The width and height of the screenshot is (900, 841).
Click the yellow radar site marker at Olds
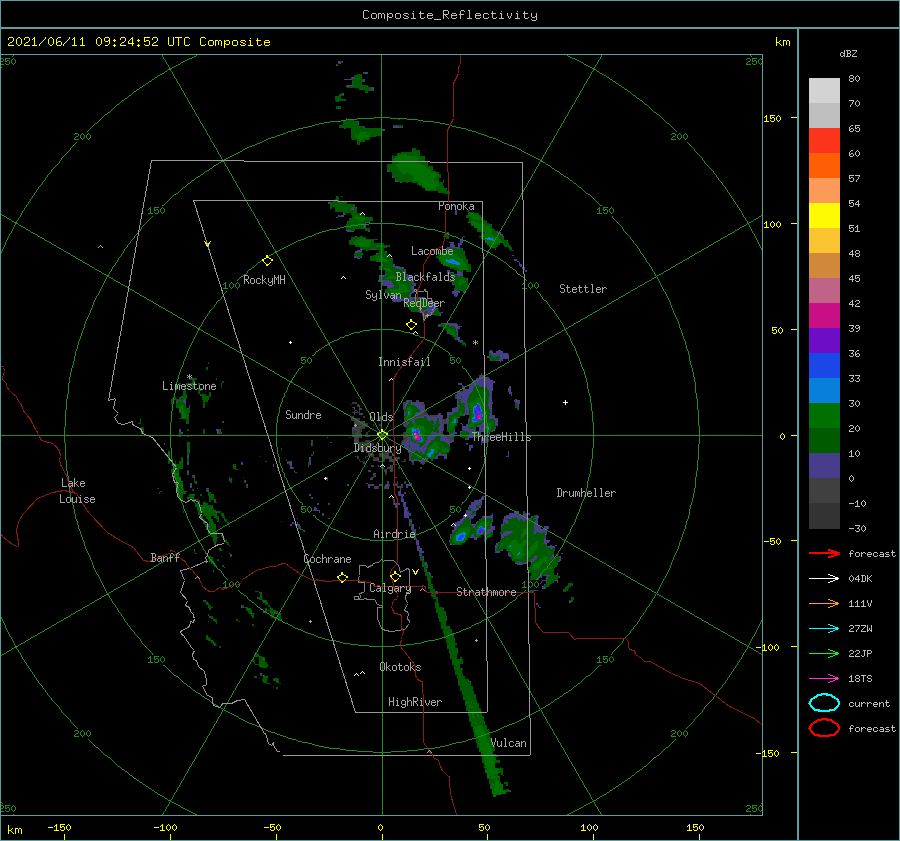tap(382, 435)
